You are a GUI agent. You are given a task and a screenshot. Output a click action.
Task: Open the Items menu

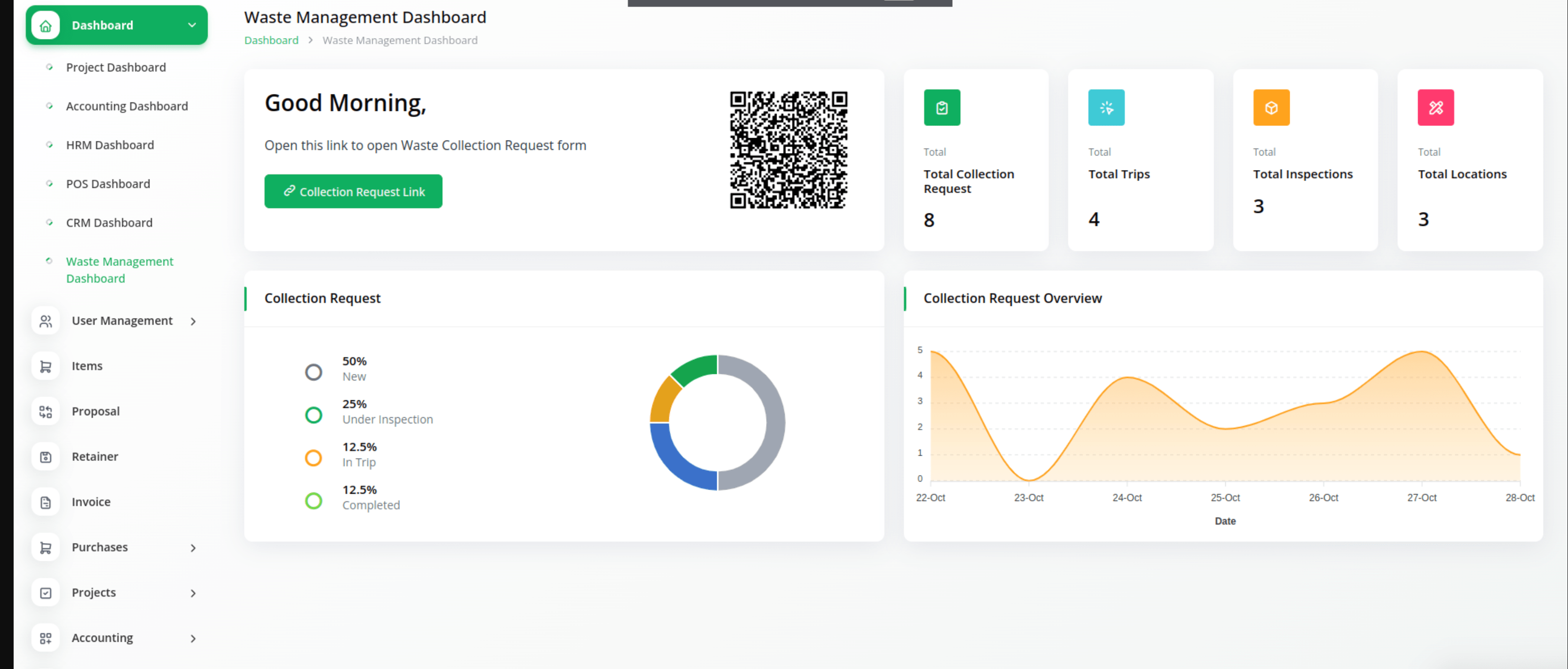click(x=87, y=366)
